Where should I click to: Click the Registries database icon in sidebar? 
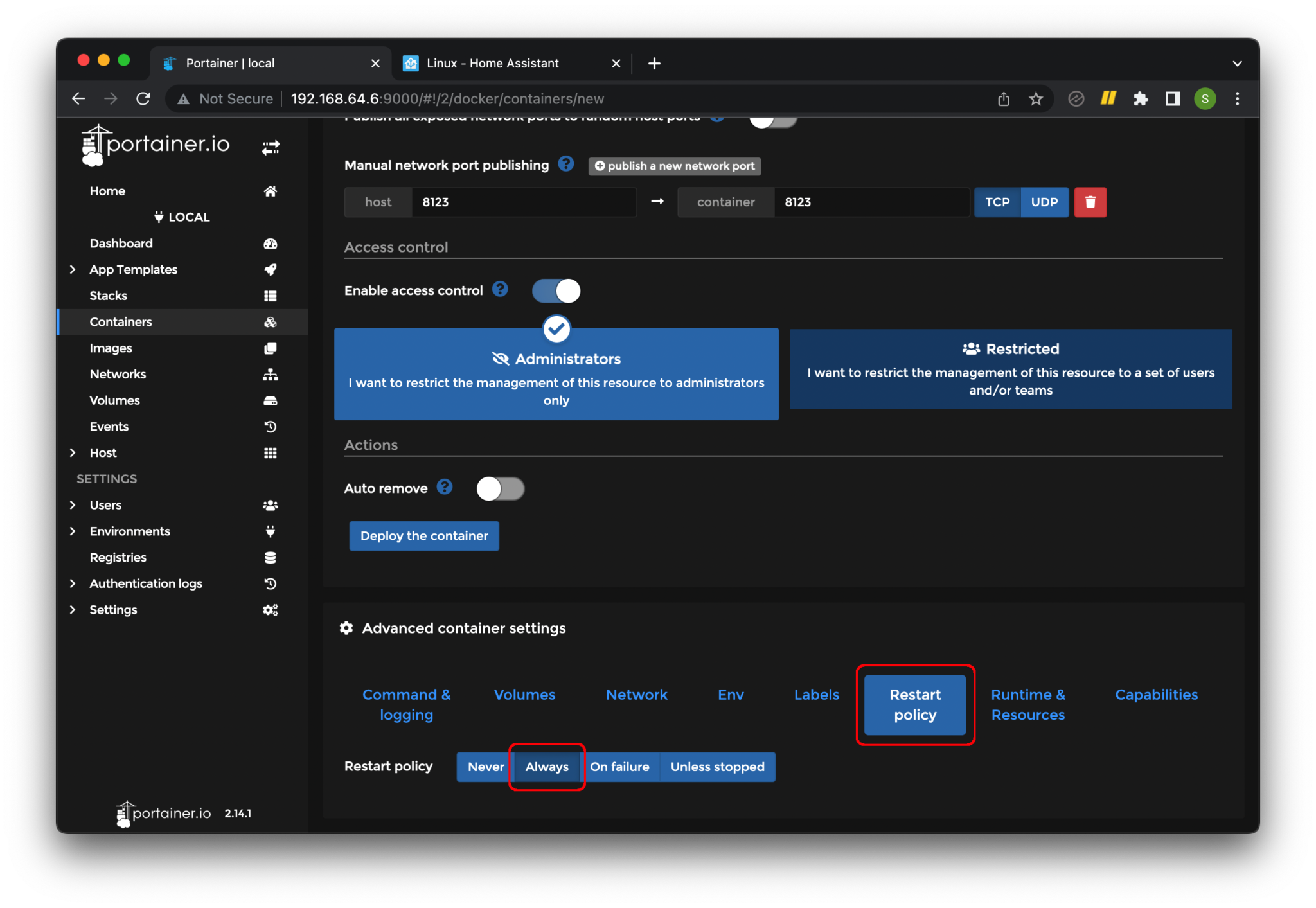tap(271, 557)
